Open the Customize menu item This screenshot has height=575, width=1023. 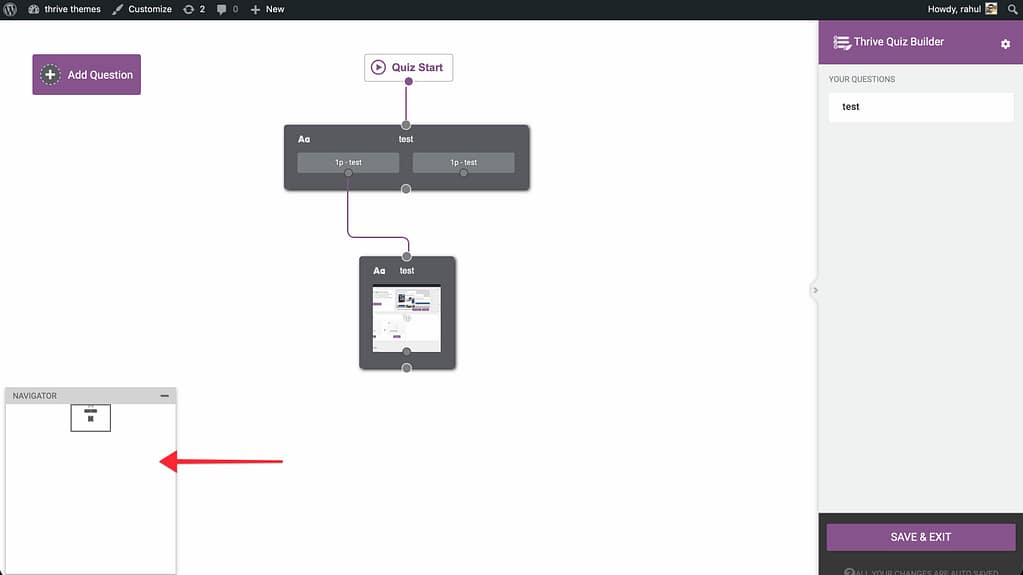click(x=142, y=9)
